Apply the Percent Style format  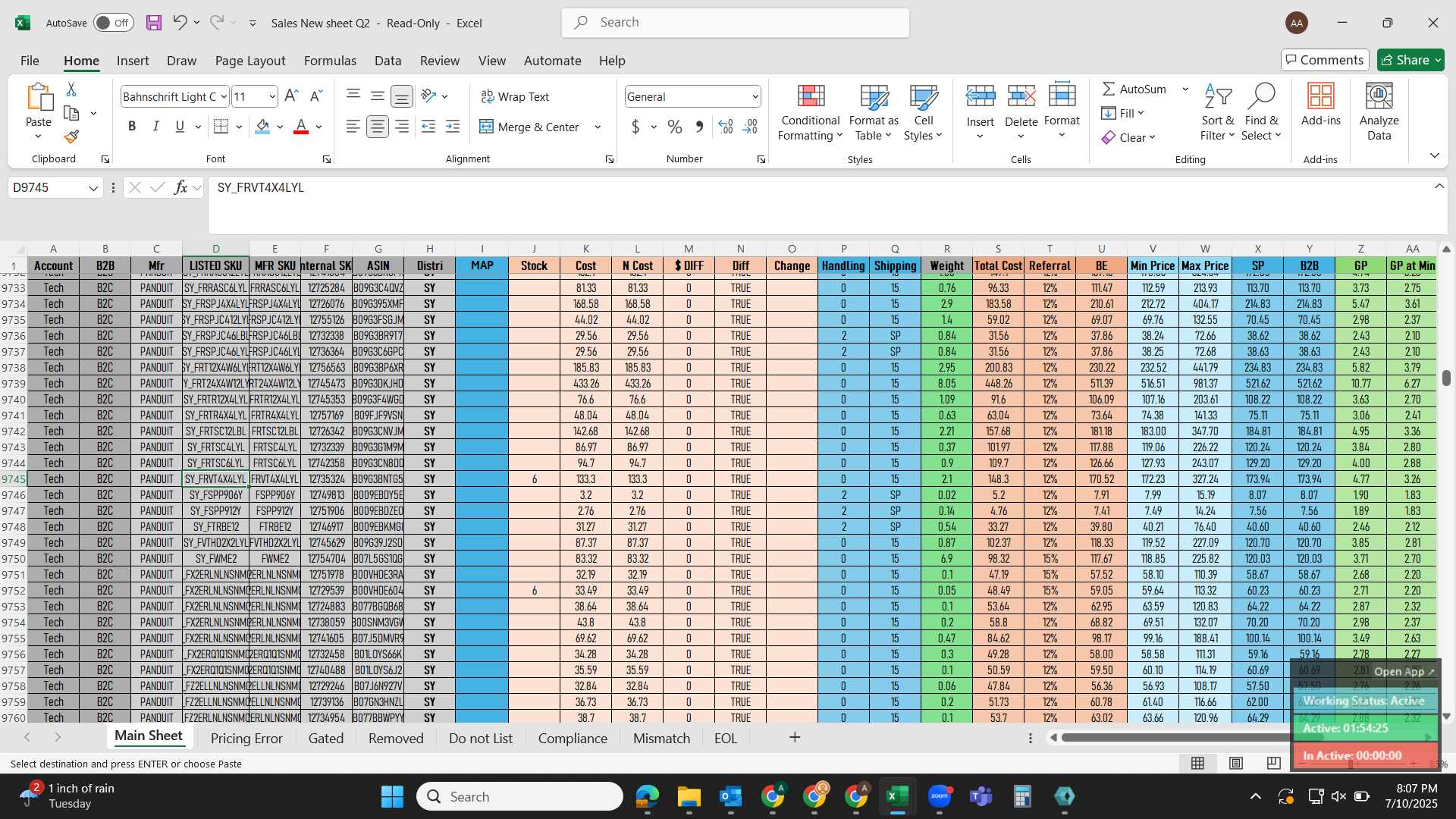tap(674, 127)
